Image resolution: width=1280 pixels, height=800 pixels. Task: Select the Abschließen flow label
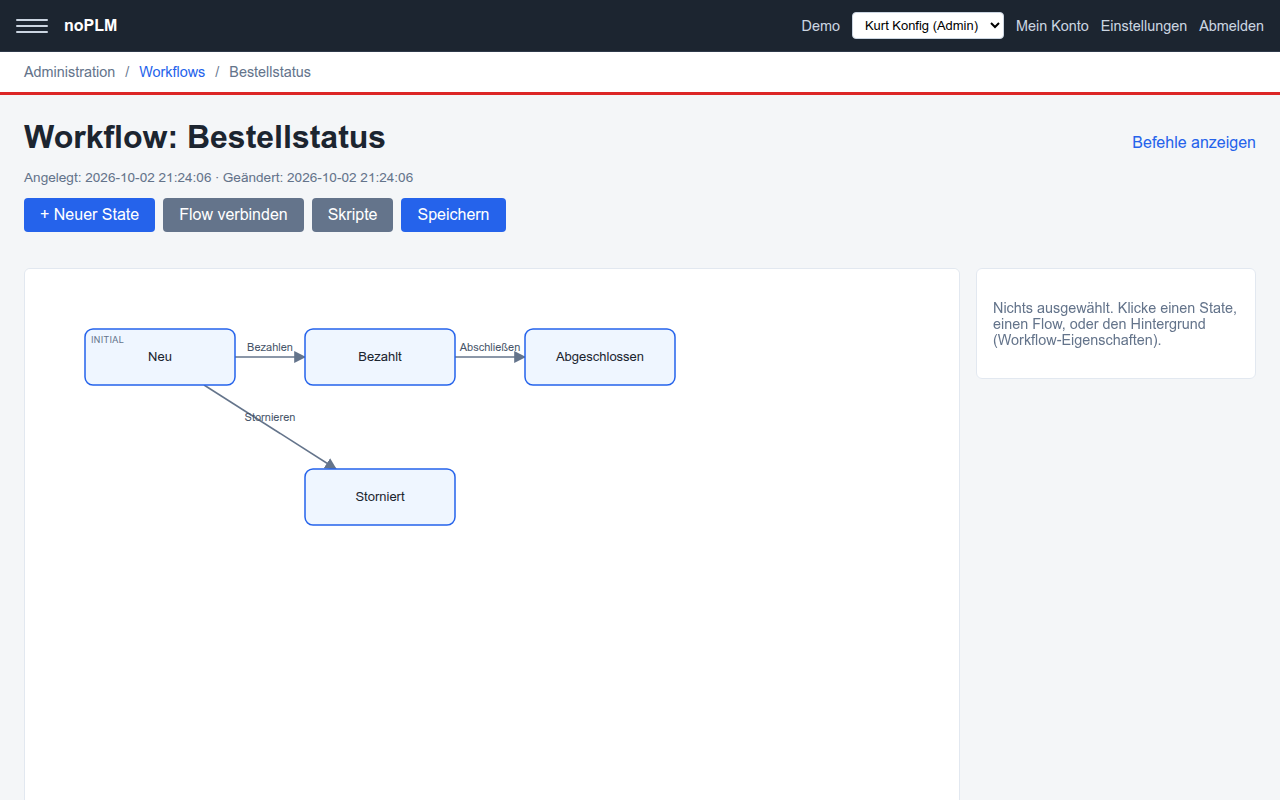pyautogui.click(x=490, y=347)
